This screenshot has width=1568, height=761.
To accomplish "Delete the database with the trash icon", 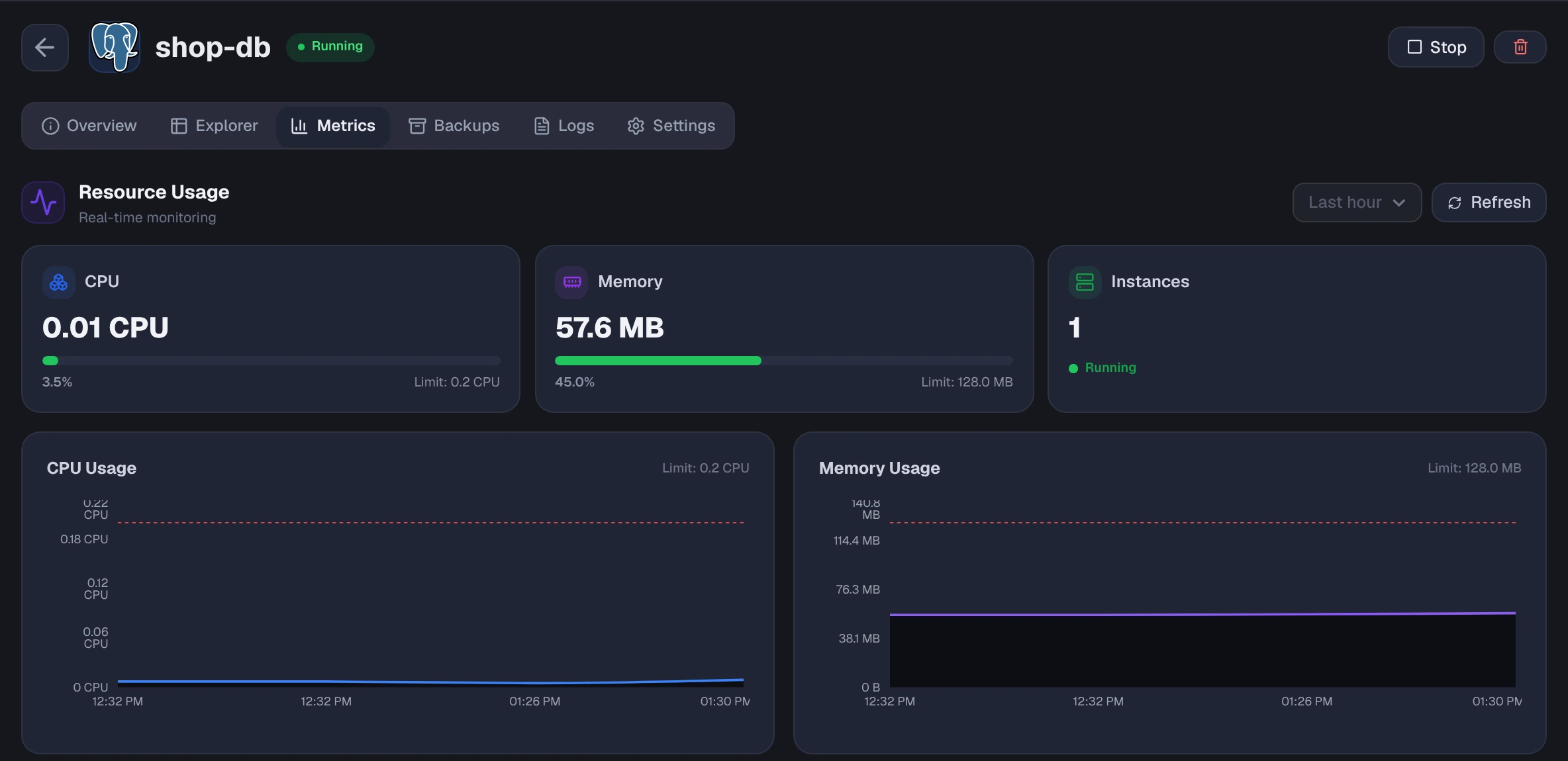I will tap(1520, 47).
